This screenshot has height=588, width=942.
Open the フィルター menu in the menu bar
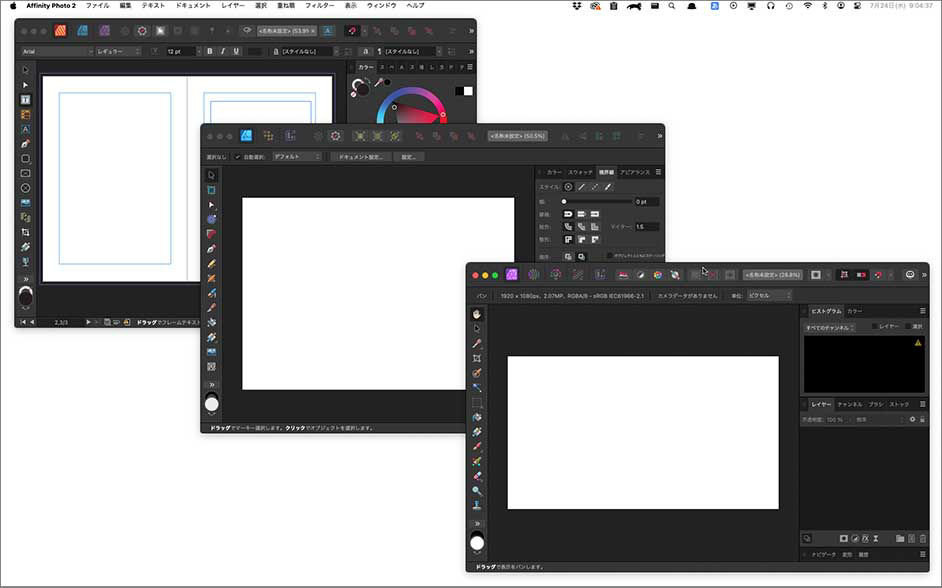pyautogui.click(x=317, y=6)
